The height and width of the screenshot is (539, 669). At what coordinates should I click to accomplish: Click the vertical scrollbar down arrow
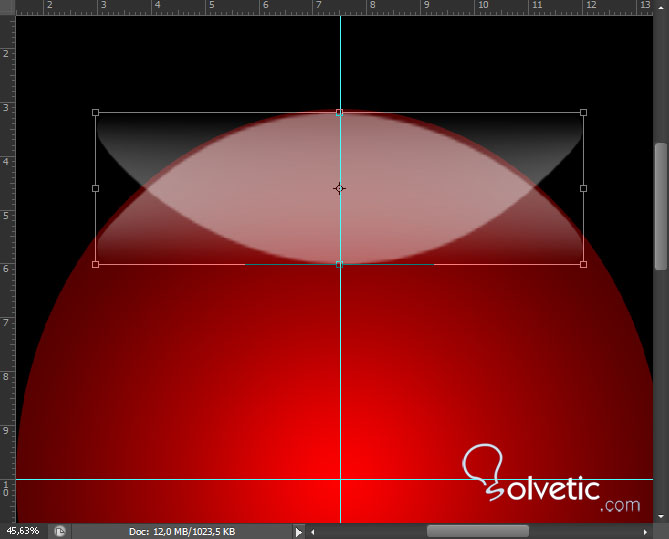661,517
